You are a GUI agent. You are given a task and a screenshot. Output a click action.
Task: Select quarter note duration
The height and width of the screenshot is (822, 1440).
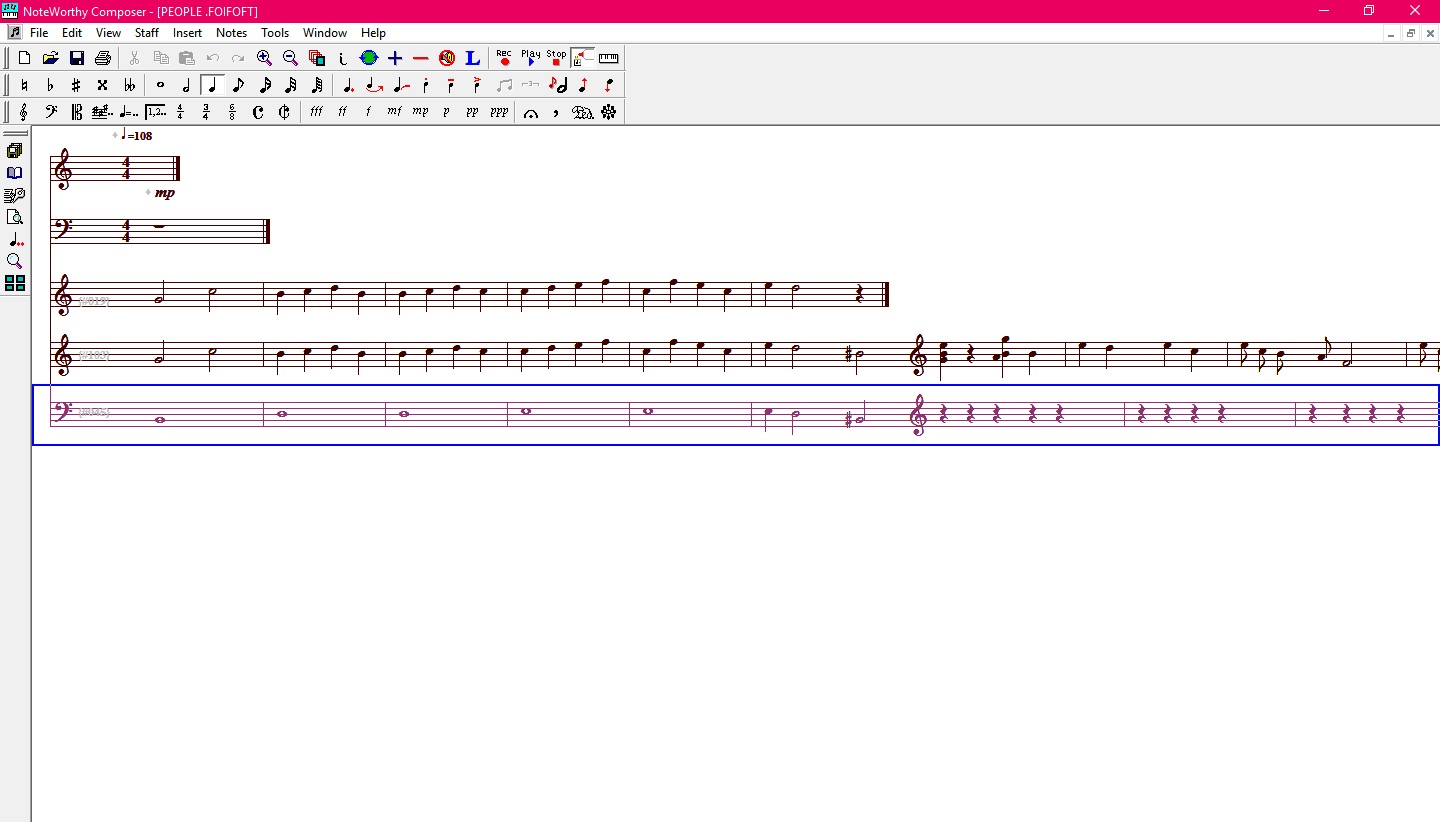212,85
